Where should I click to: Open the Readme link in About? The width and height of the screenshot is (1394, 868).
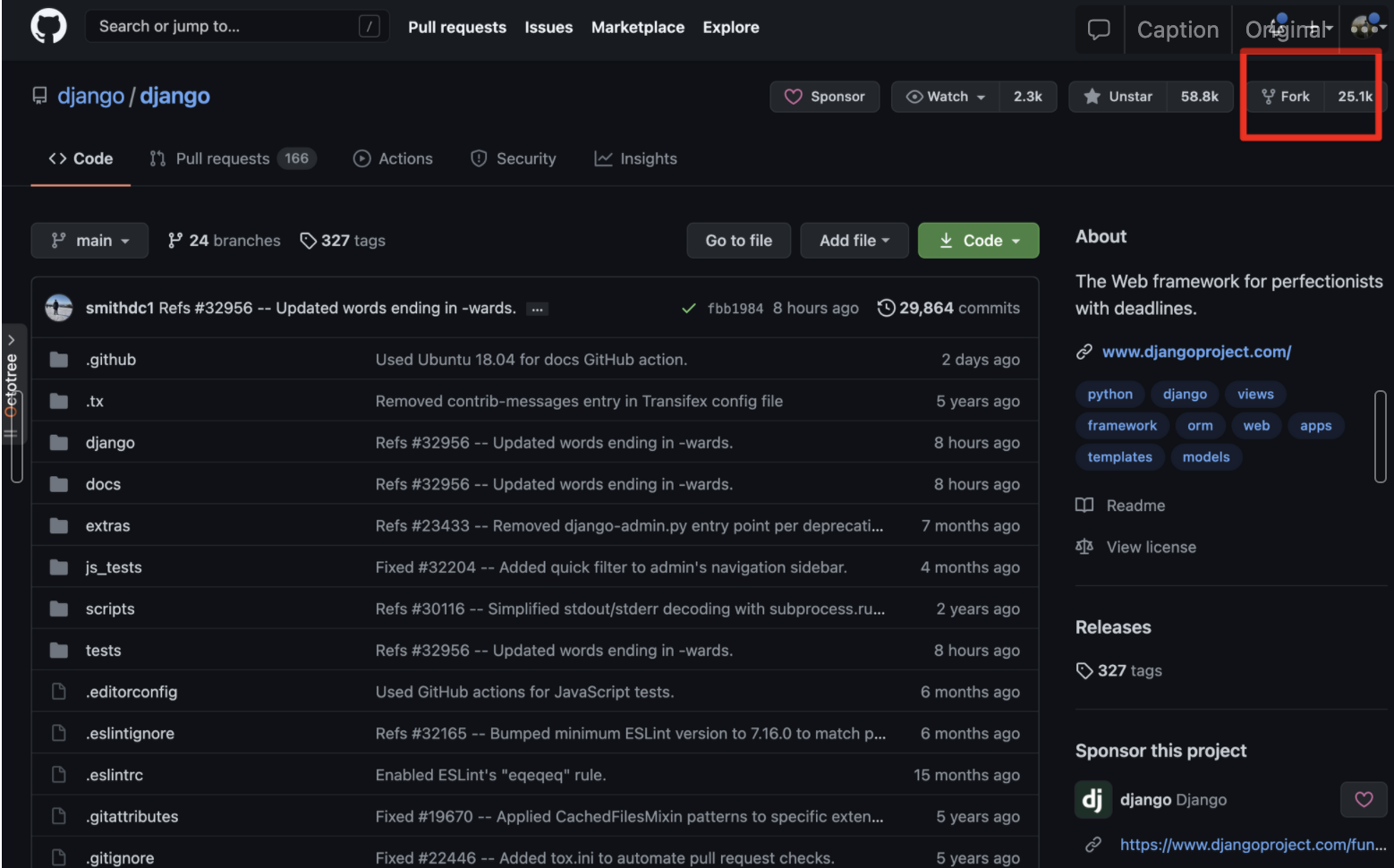pos(1120,506)
